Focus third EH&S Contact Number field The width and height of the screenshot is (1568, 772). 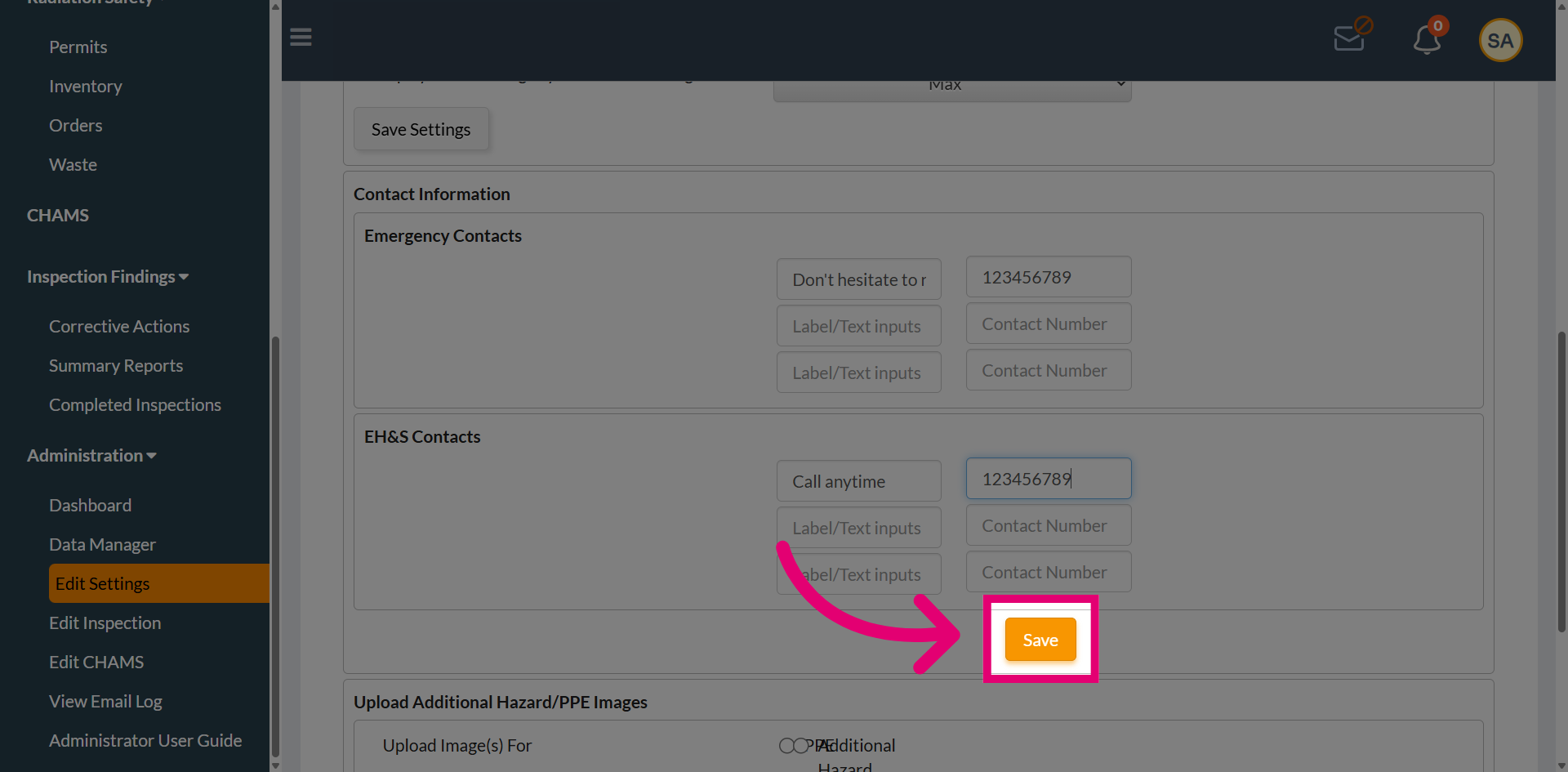coord(1049,572)
